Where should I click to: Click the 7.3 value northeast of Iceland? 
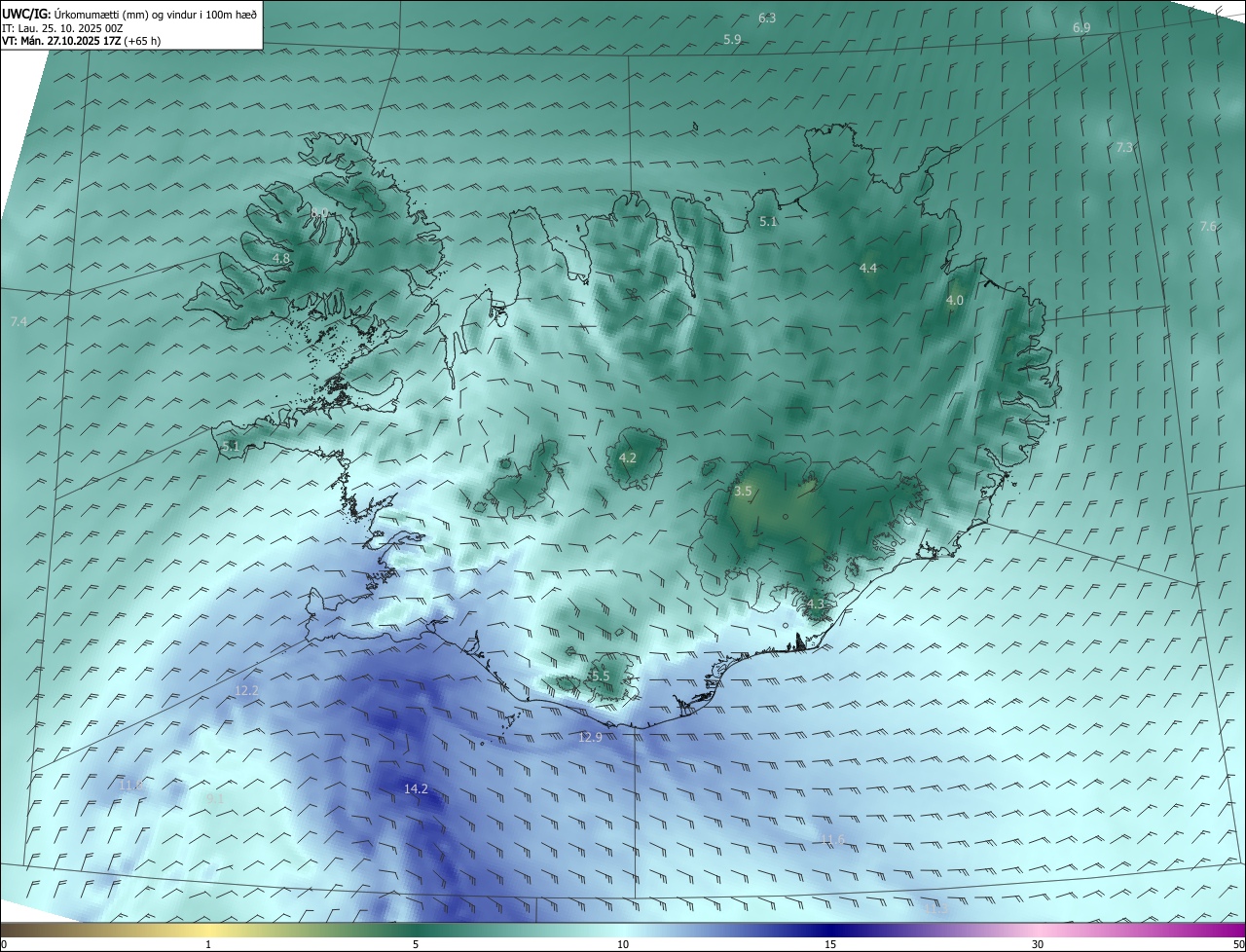(1124, 147)
